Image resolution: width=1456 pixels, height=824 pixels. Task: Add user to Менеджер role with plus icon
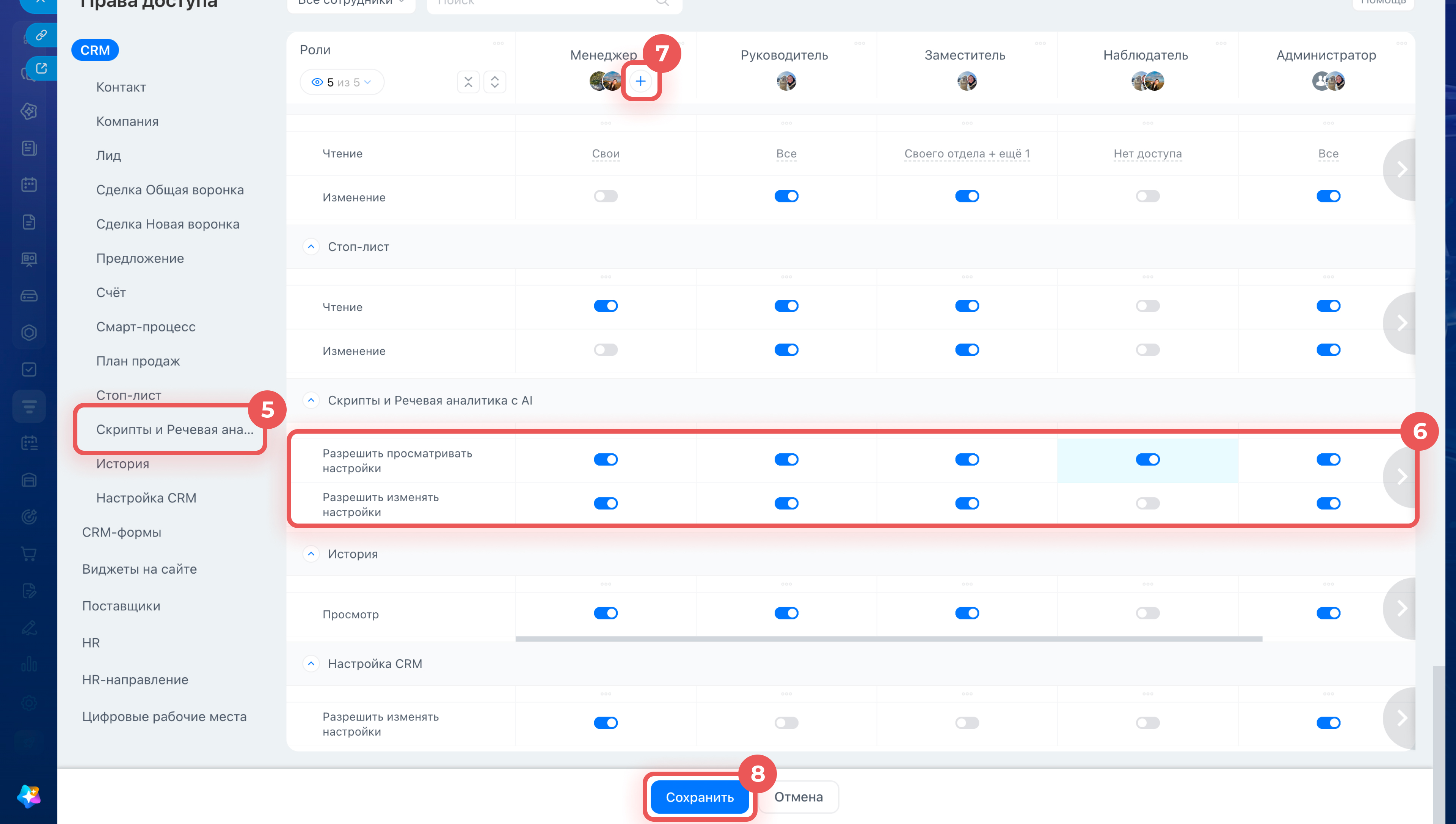click(x=640, y=82)
